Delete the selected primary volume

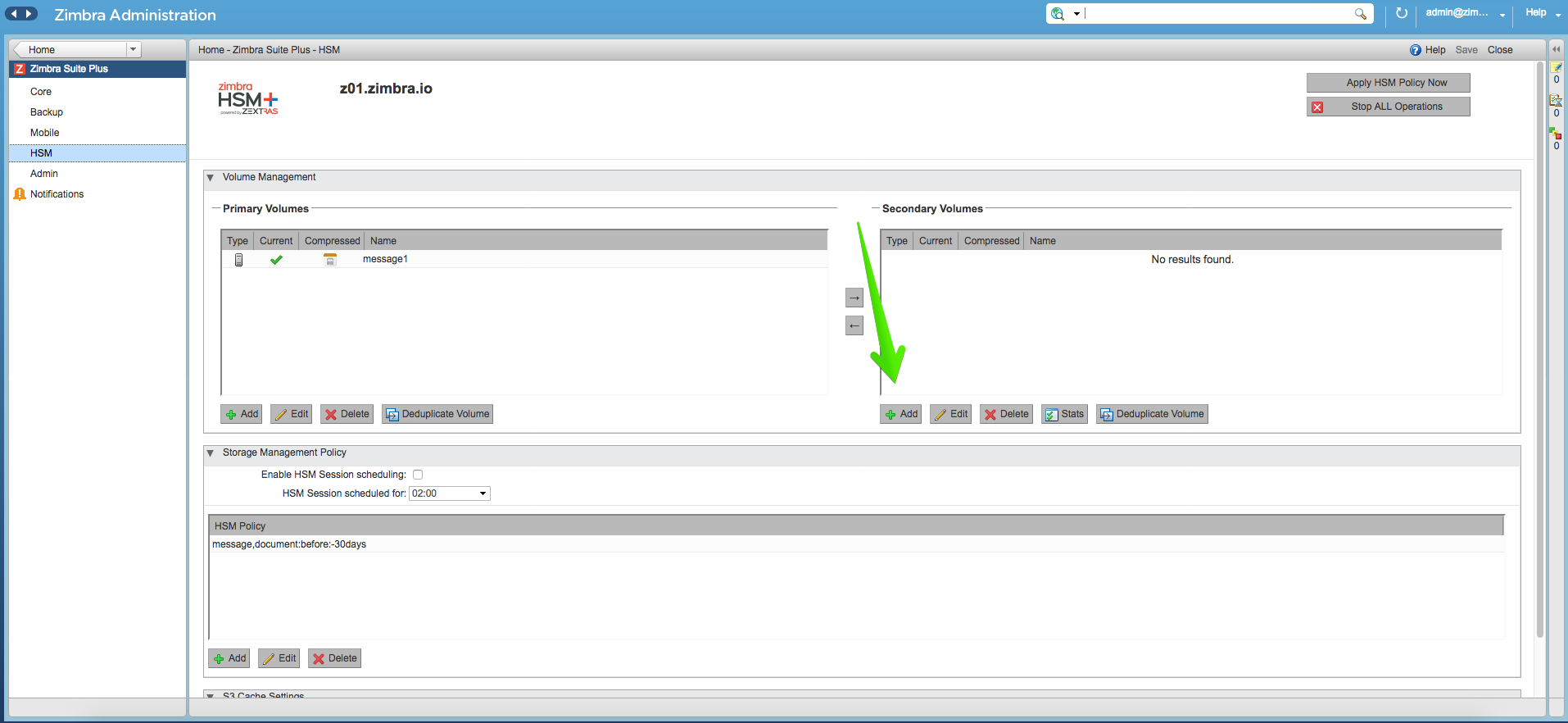pyautogui.click(x=347, y=414)
